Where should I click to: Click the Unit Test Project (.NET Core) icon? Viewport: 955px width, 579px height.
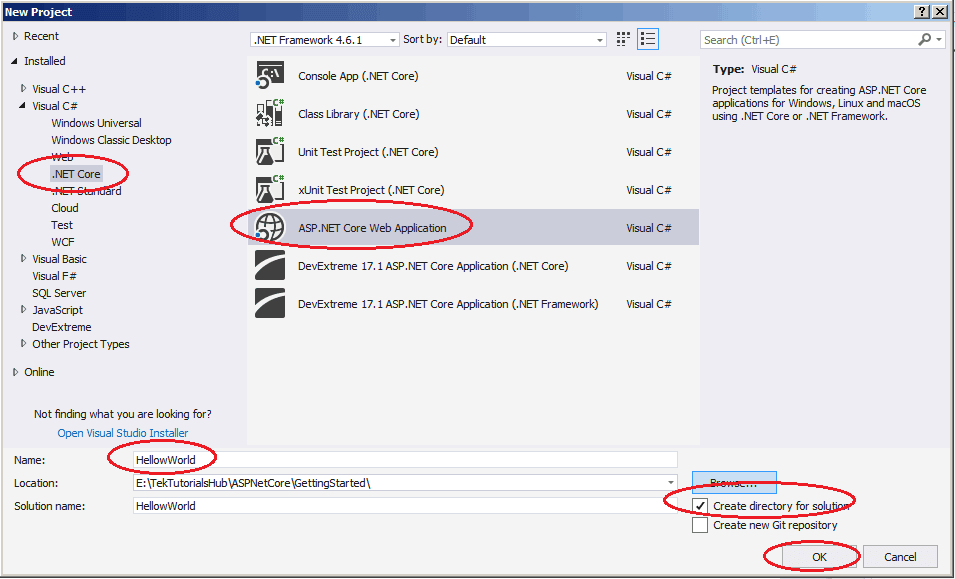270,152
